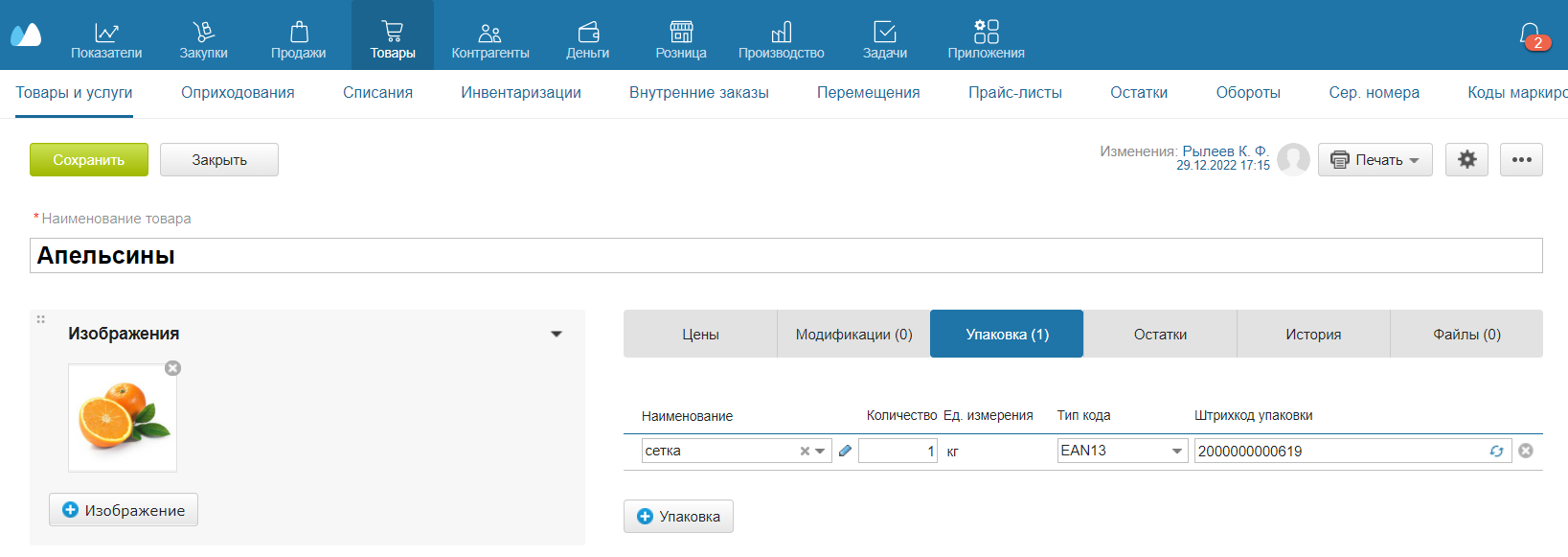
Task: Delete the packaging row with the X icon
Action: [1526, 451]
